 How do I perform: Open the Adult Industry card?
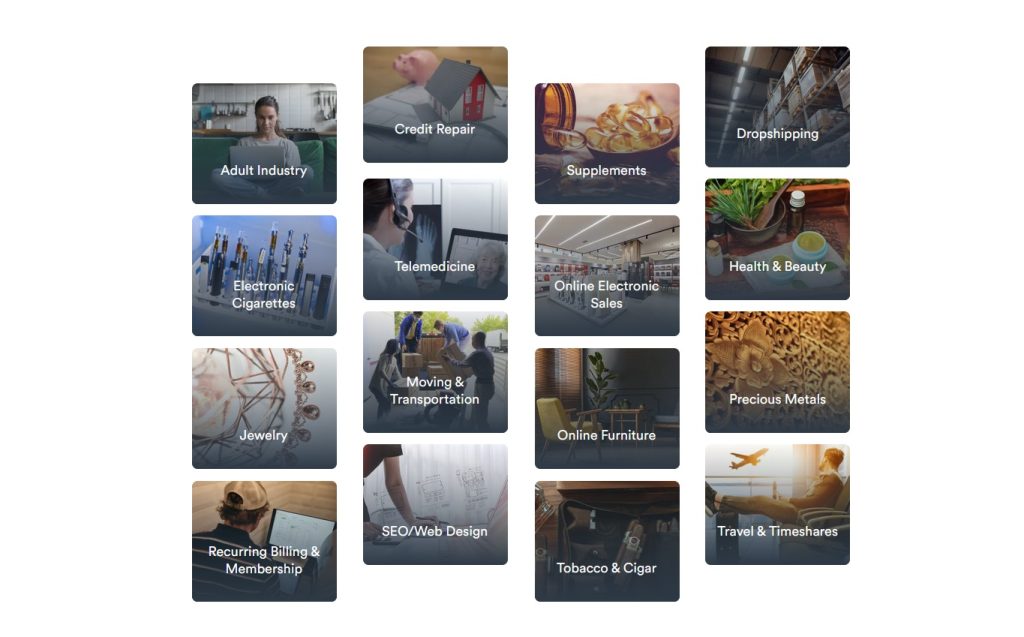[264, 143]
